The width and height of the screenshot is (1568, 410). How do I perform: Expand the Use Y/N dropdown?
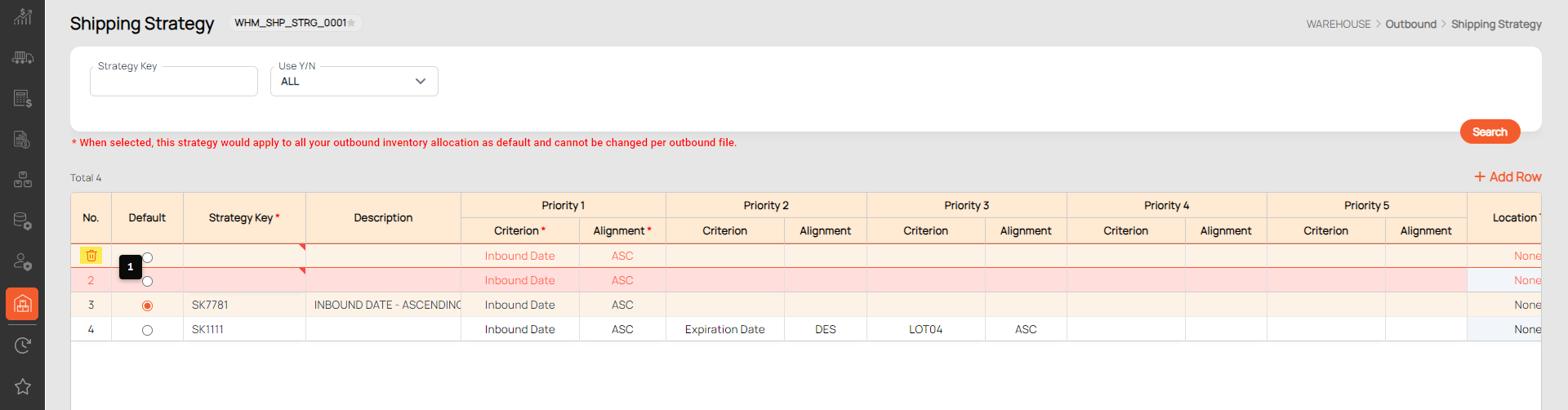coord(354,81)
